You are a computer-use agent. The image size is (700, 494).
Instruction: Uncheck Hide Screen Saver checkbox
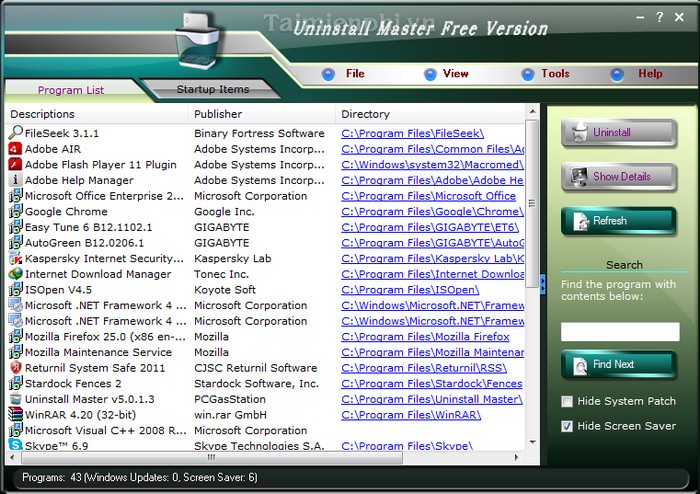coord(567,426)
